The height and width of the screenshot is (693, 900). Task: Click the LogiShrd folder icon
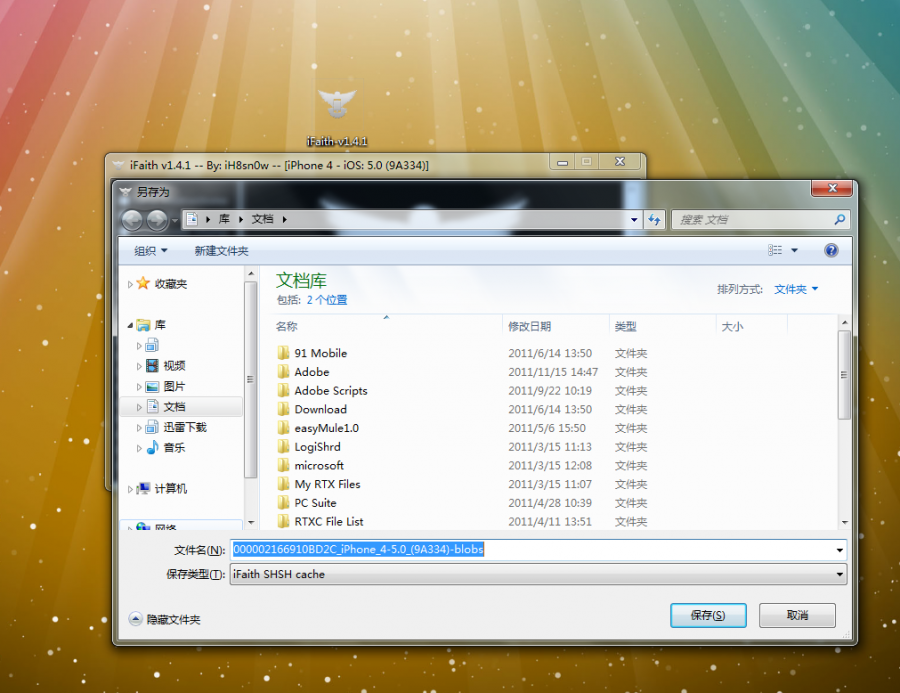[x=283, y=446]
